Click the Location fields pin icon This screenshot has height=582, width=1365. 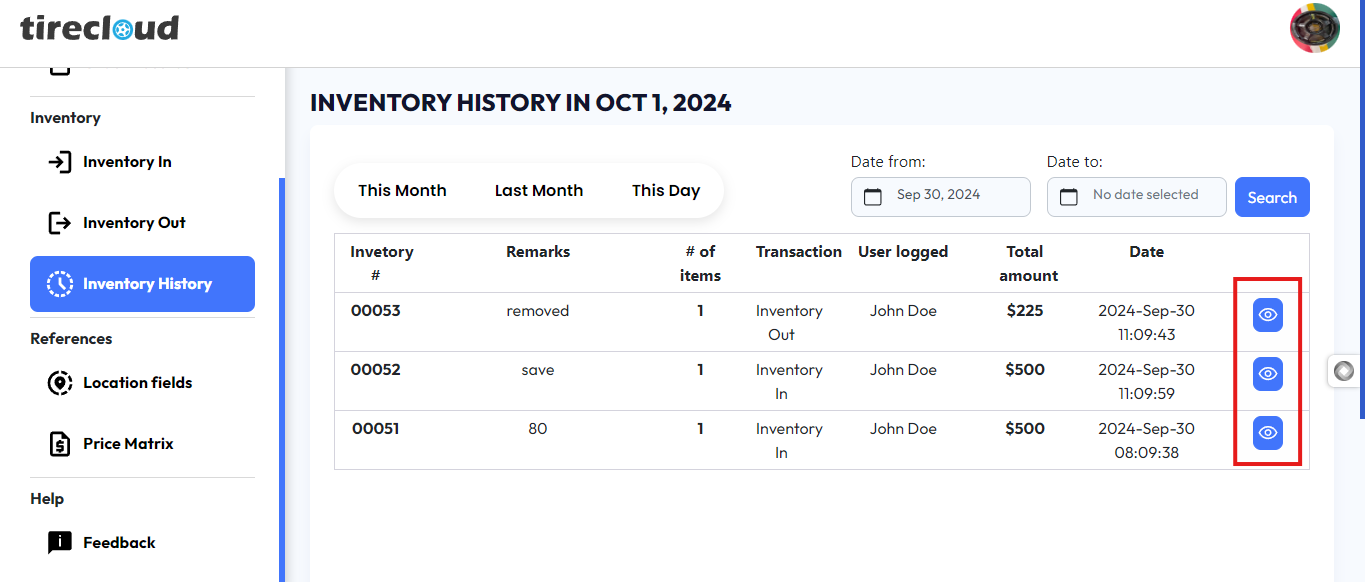(60, 383)
